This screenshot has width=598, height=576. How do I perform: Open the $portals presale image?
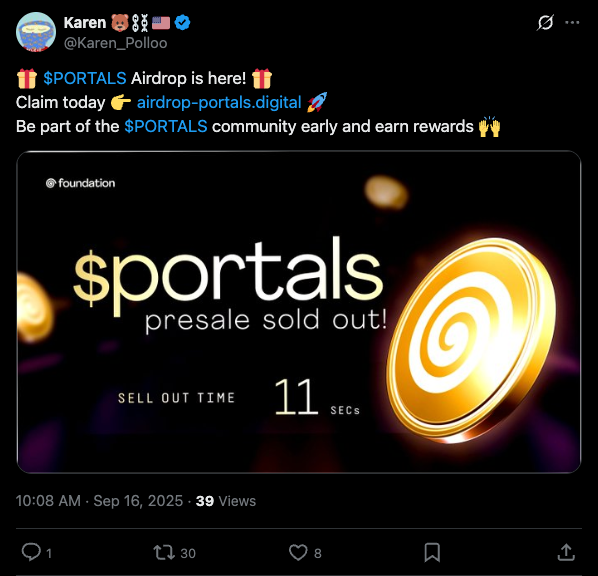(x=299, y=312)
